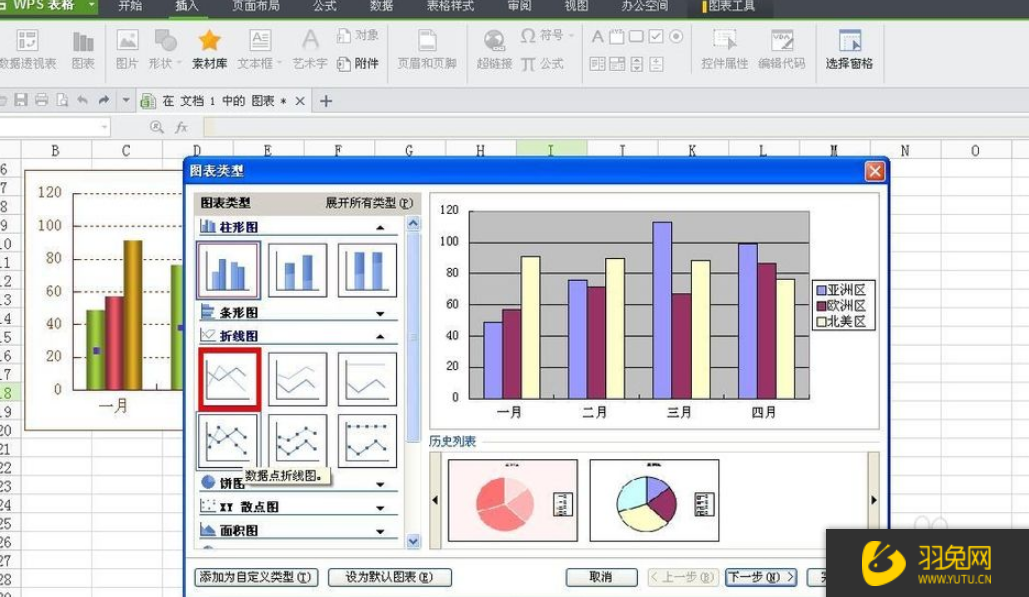Screen dimensions: 1029x597
Task: Click 展开所有类型 to expand all types
Action: click(x=369, y=203)
